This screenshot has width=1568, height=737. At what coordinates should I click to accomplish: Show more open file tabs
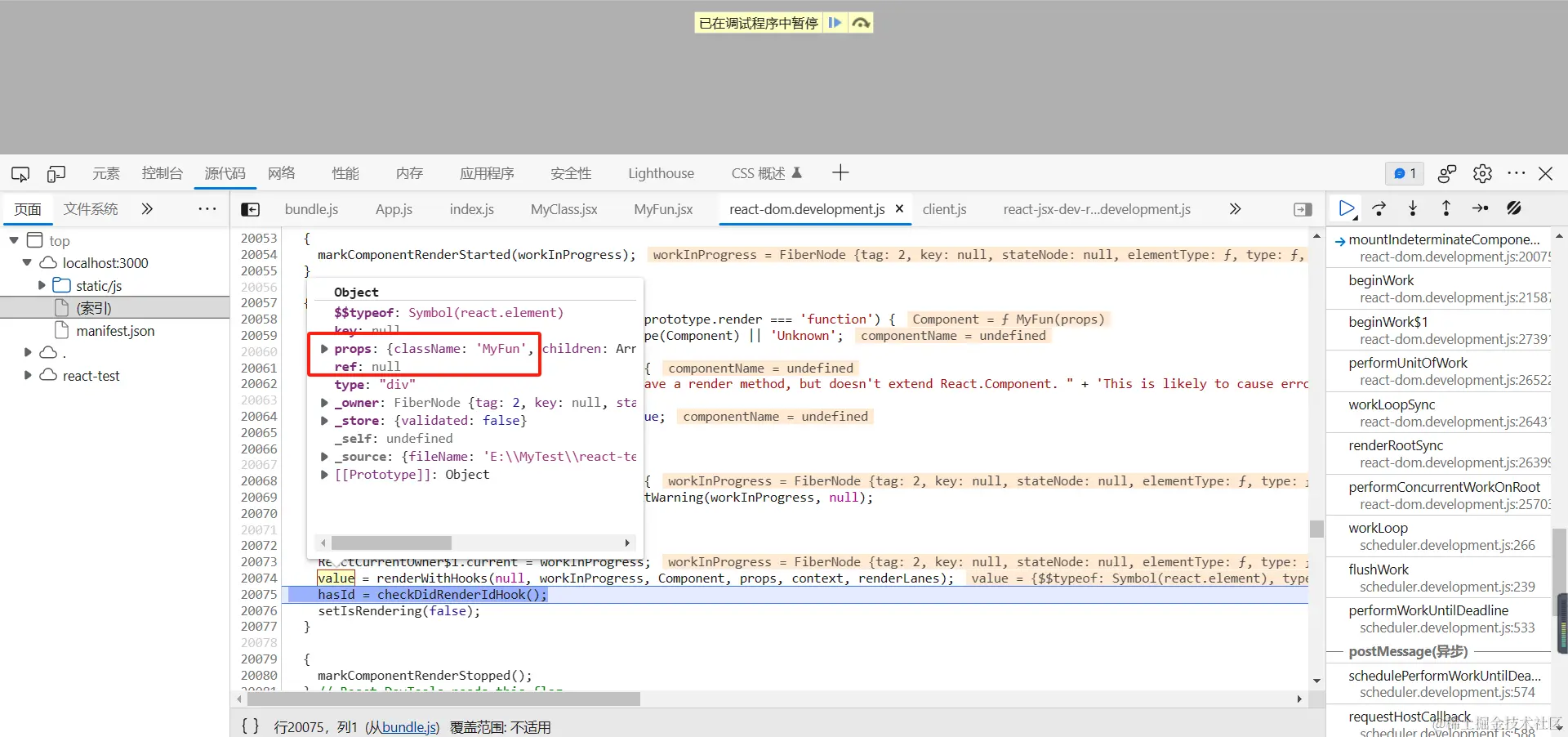(1235, 209)
